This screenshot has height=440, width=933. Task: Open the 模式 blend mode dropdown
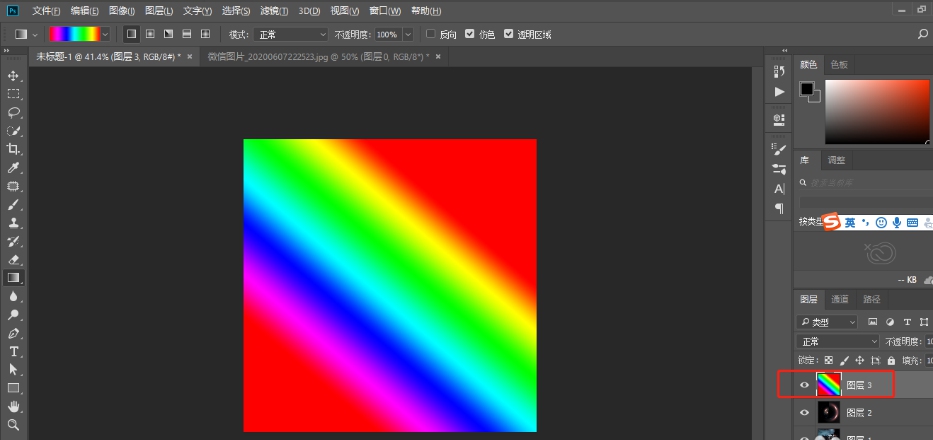292,34
